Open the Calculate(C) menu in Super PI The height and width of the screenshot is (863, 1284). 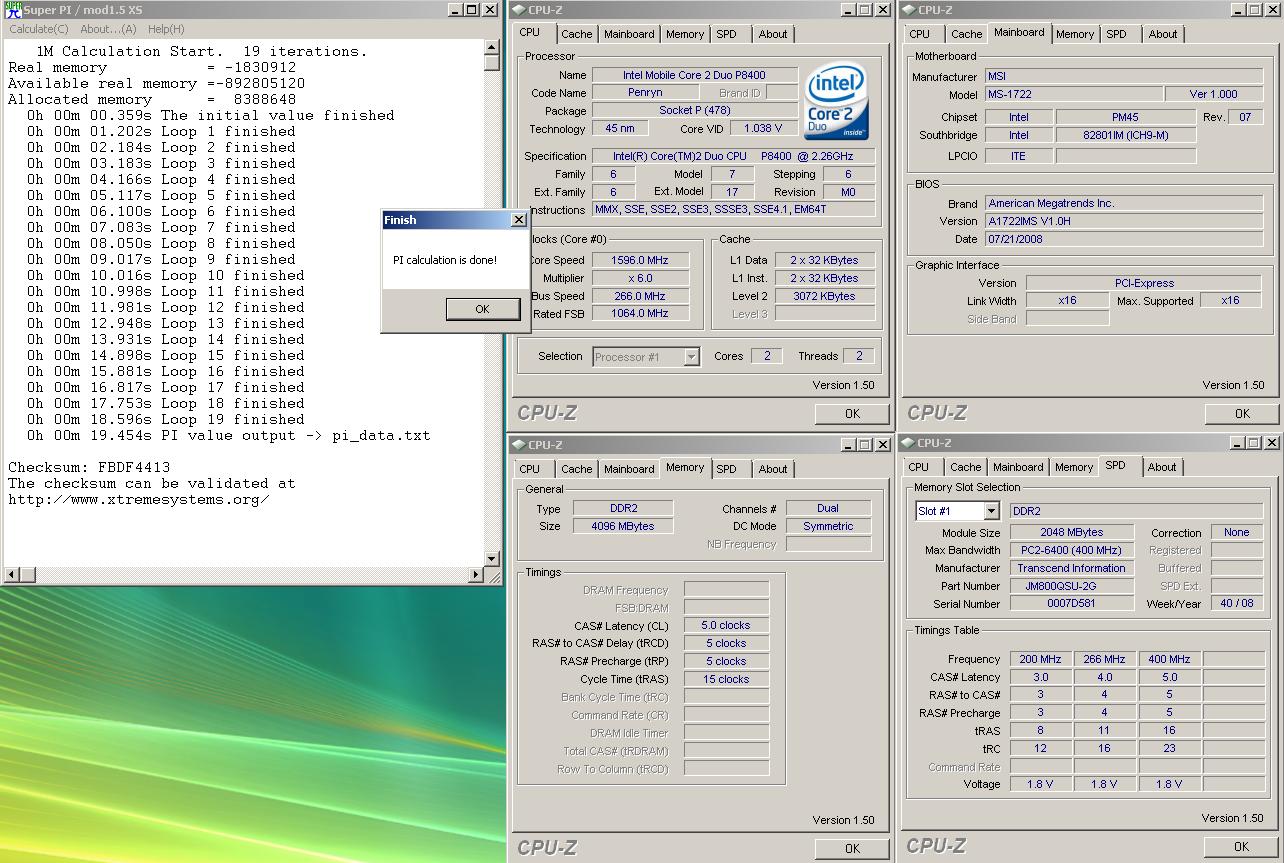pos(39,29)
